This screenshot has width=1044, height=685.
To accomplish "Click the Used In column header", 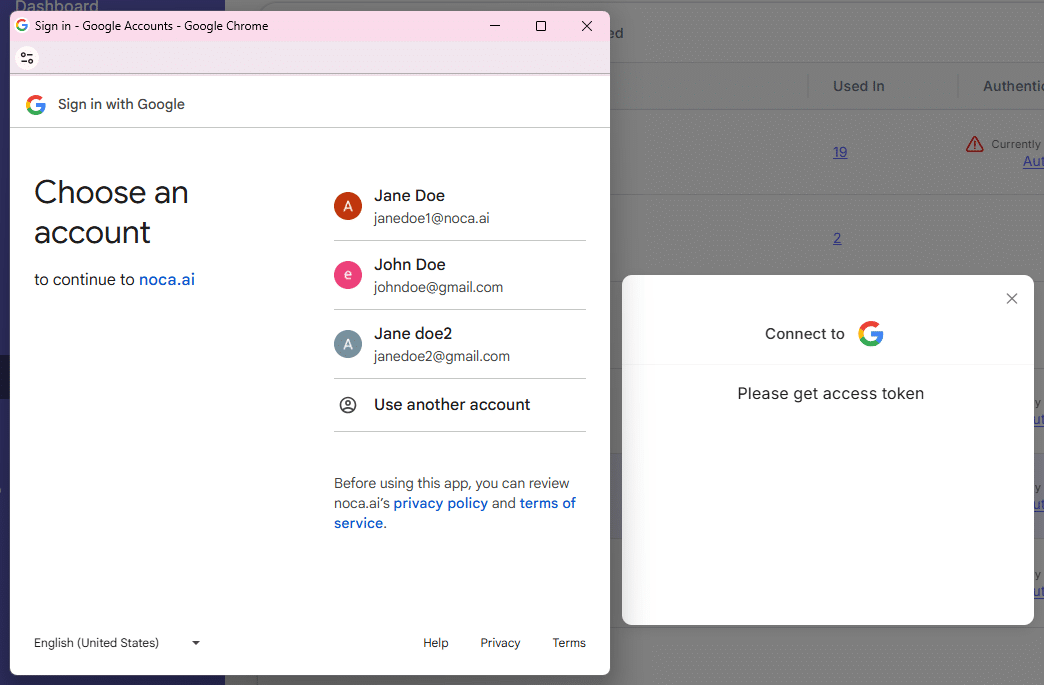I will tap(858, 87).
